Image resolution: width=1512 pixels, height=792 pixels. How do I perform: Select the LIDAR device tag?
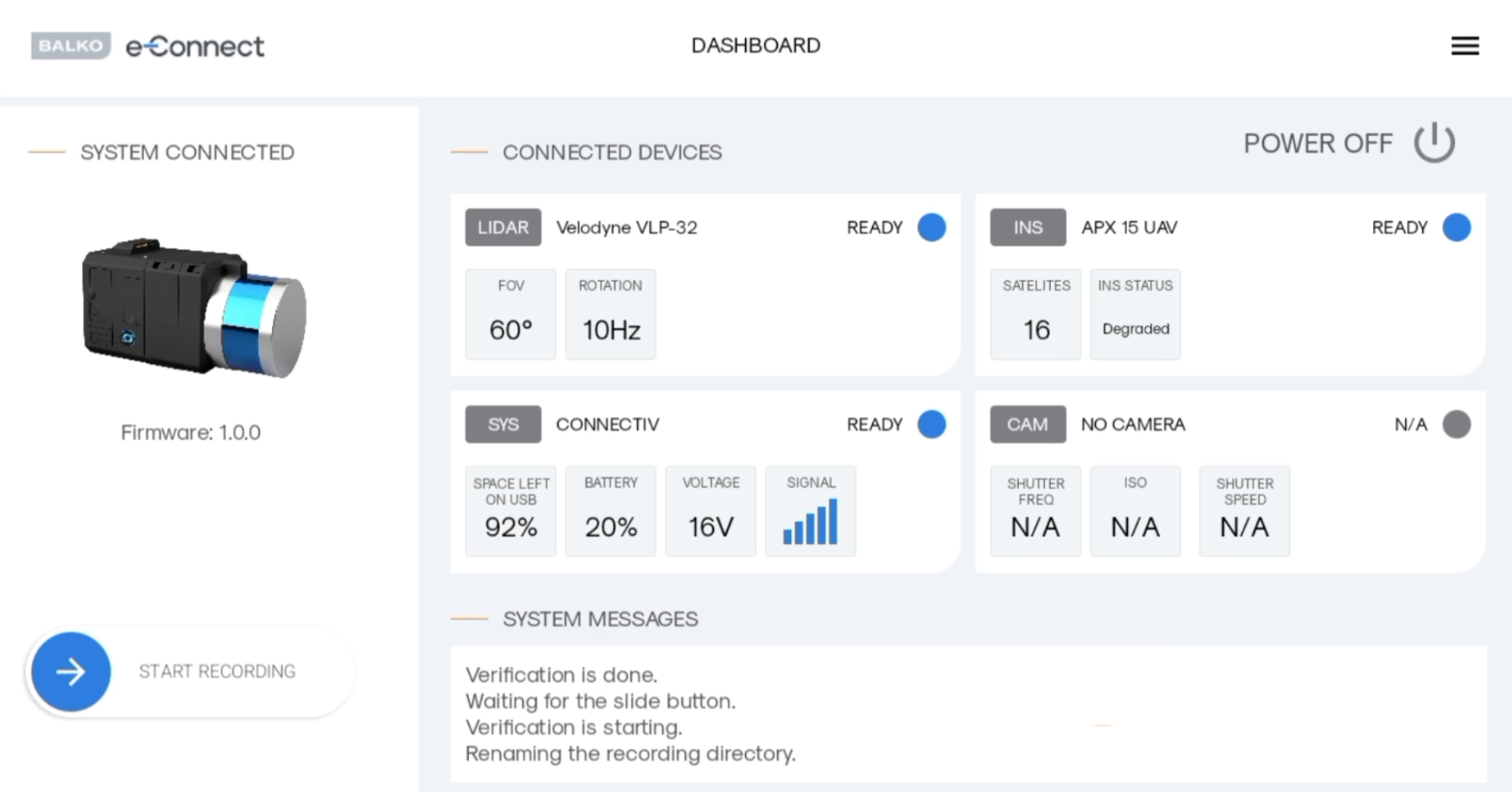[x=503, y=228]
